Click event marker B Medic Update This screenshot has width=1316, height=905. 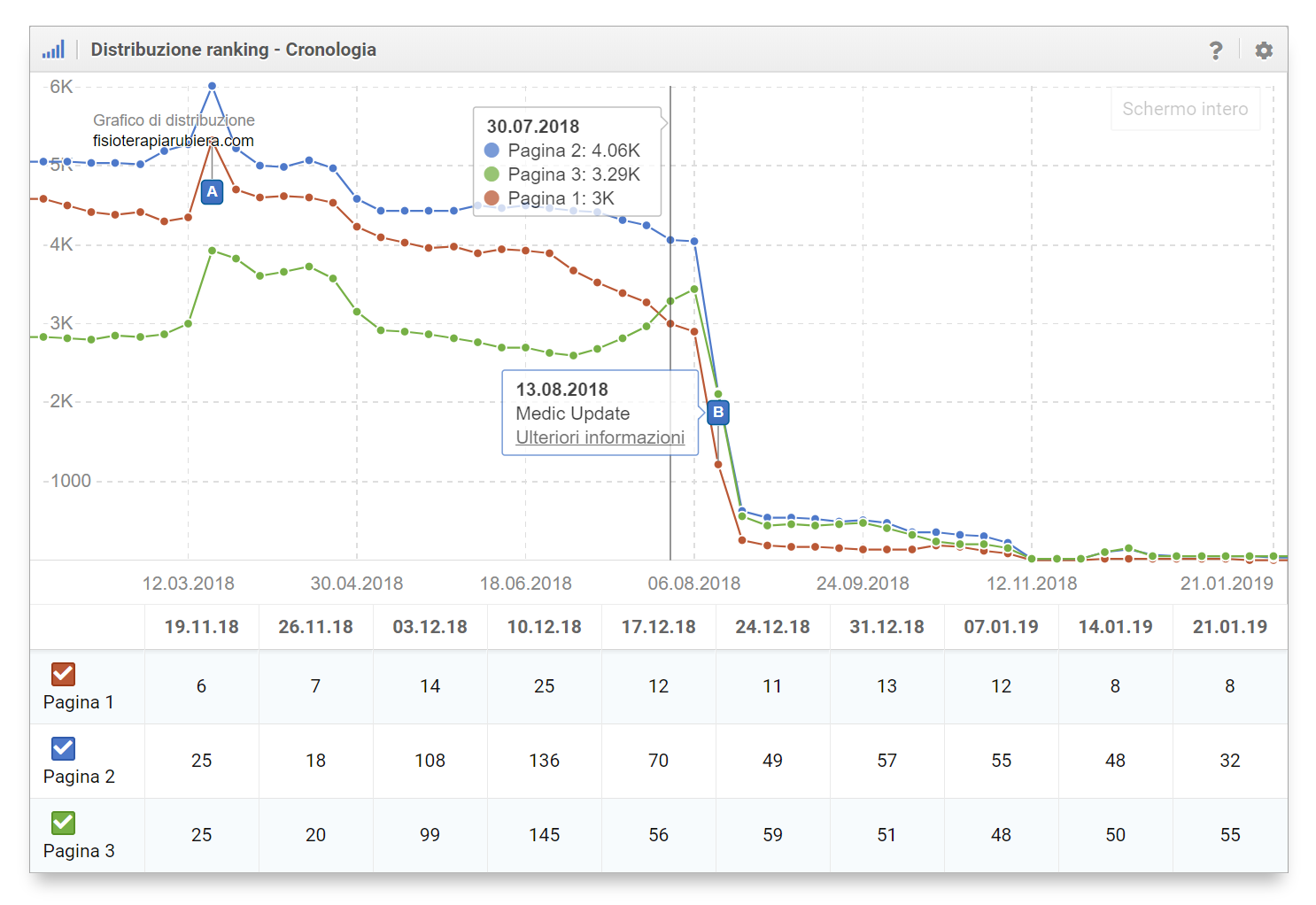click(x=718, y=412)
